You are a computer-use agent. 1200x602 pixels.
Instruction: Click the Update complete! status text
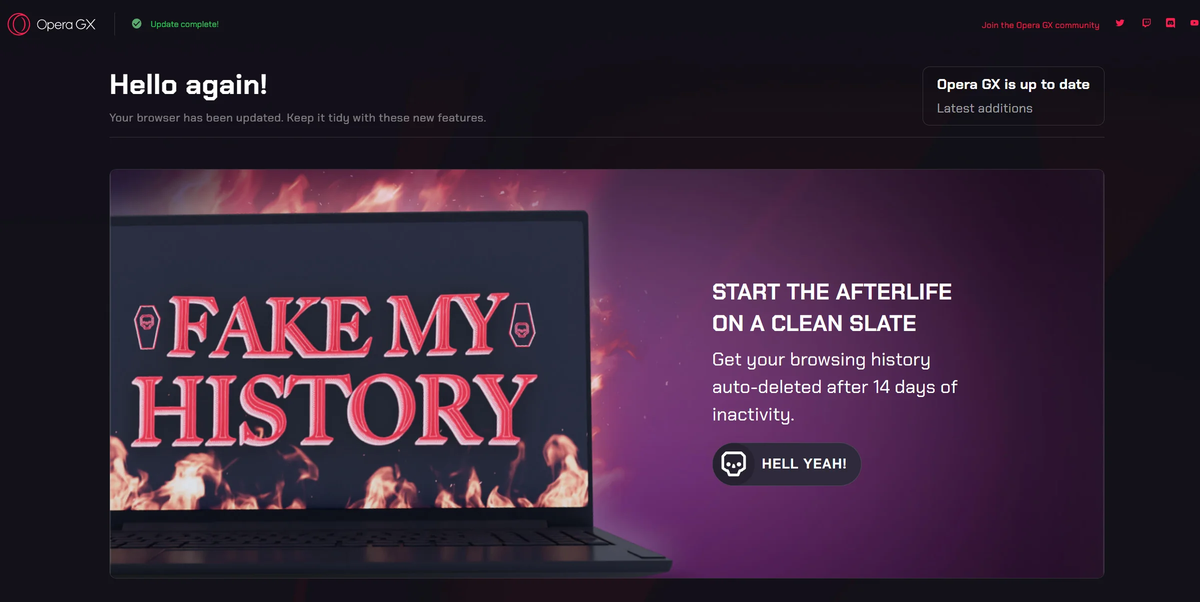coord(184,24)
